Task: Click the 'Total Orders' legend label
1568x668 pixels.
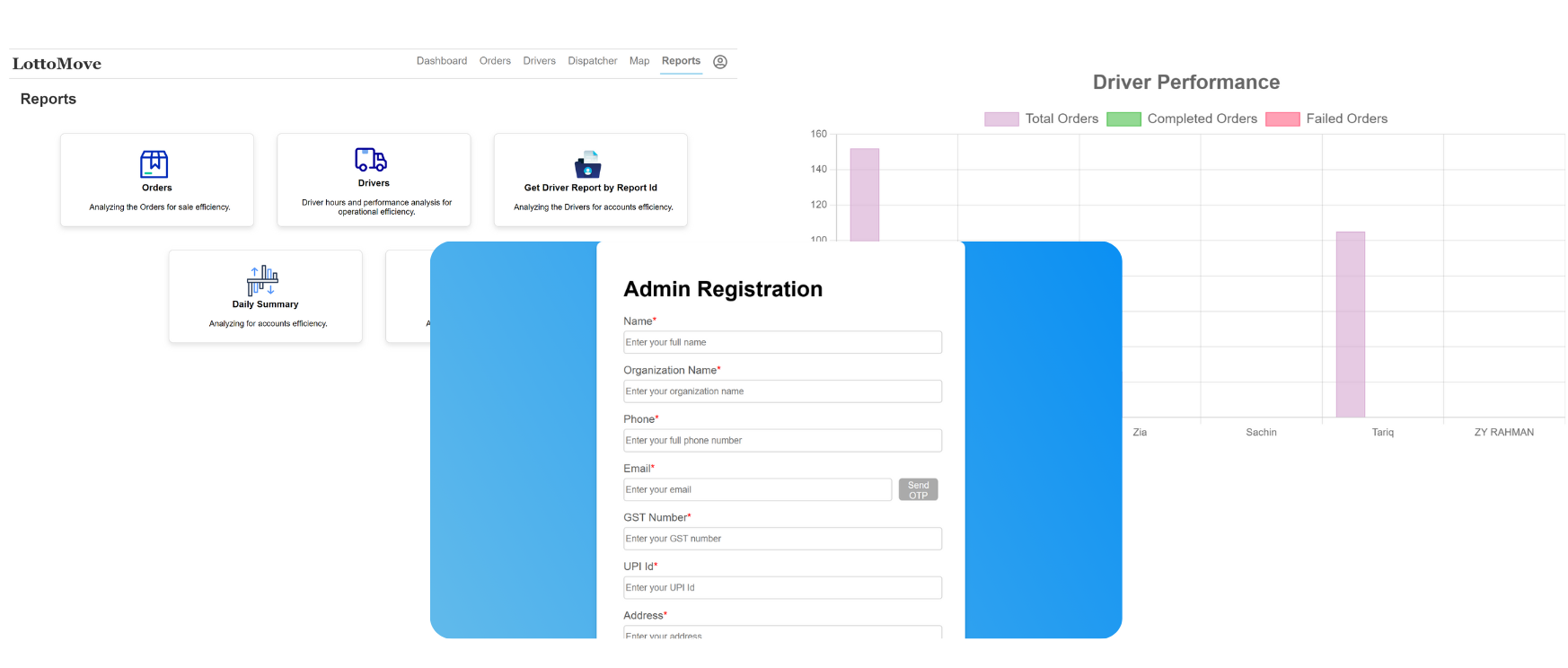Action: tap(1061, 119)
